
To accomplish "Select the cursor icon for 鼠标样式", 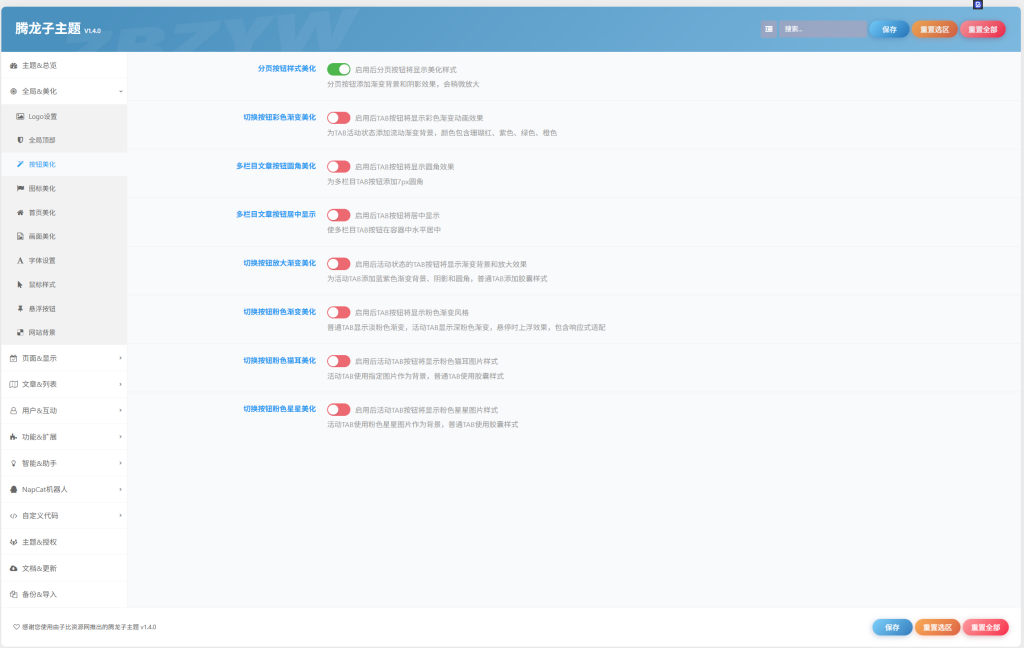I will click(x=20, y=285).
